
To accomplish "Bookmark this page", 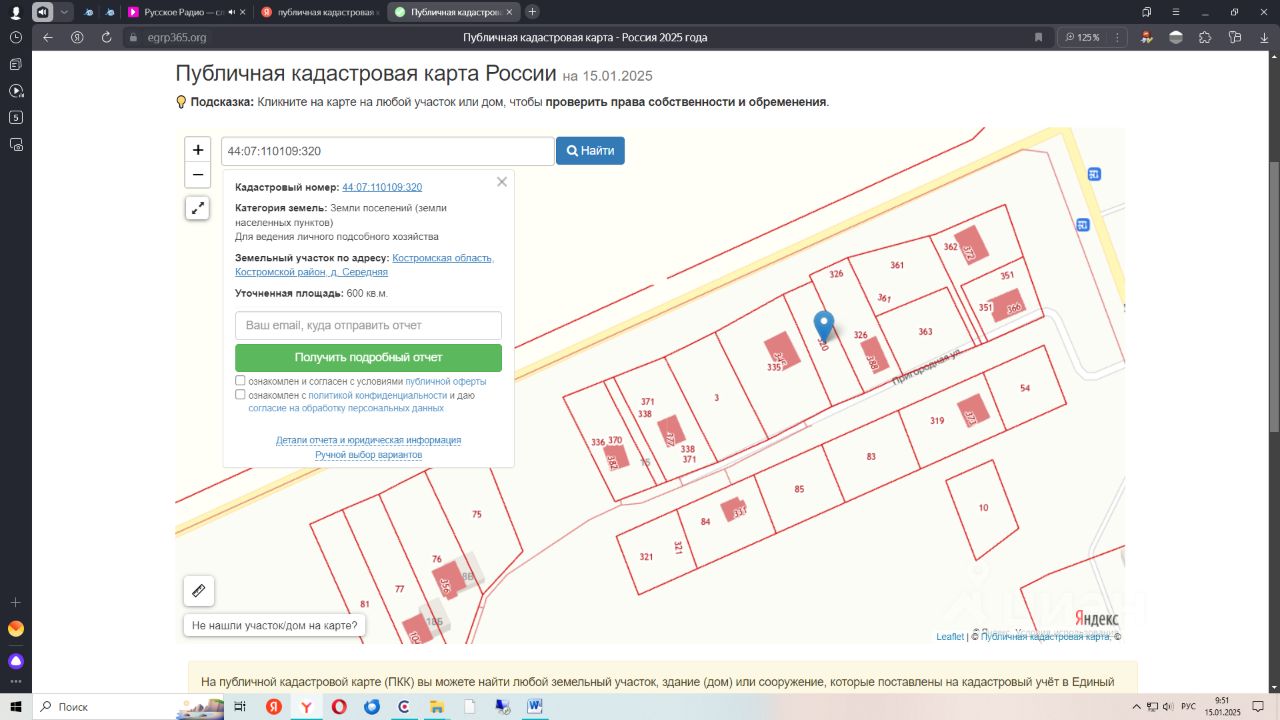I will [1038, 37].
